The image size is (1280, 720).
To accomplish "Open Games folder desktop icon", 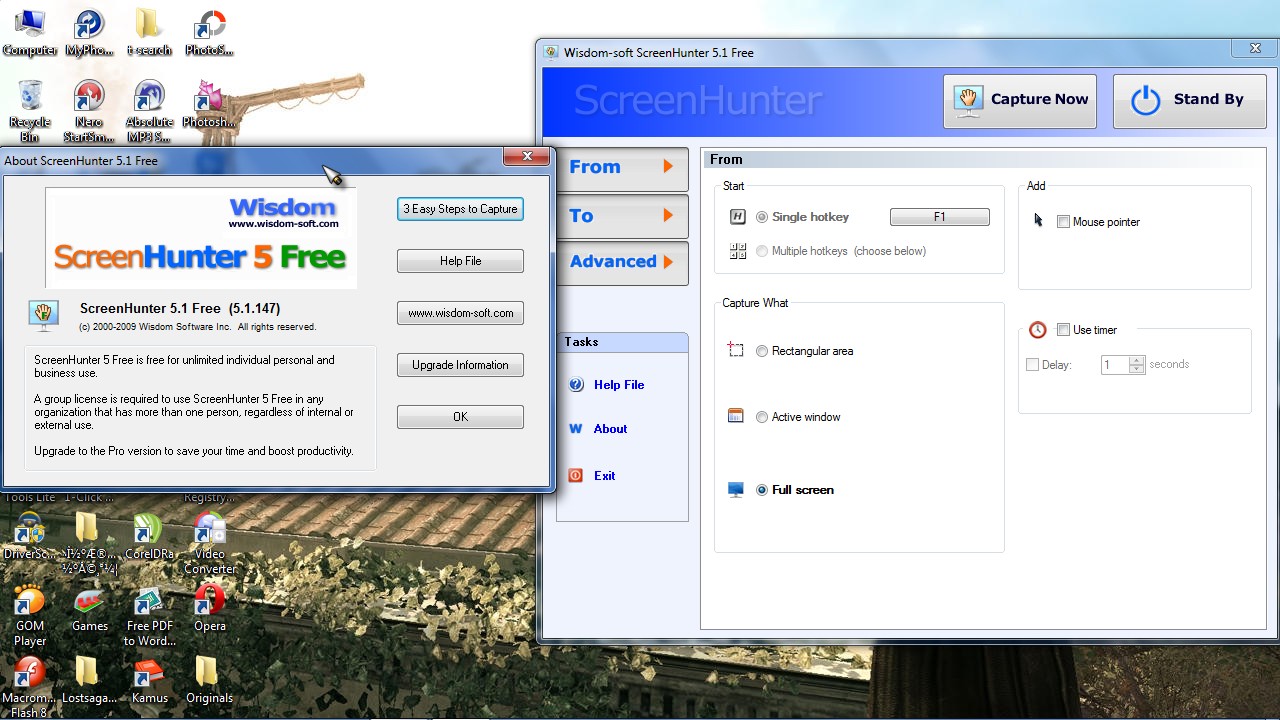I will point(89,610).
